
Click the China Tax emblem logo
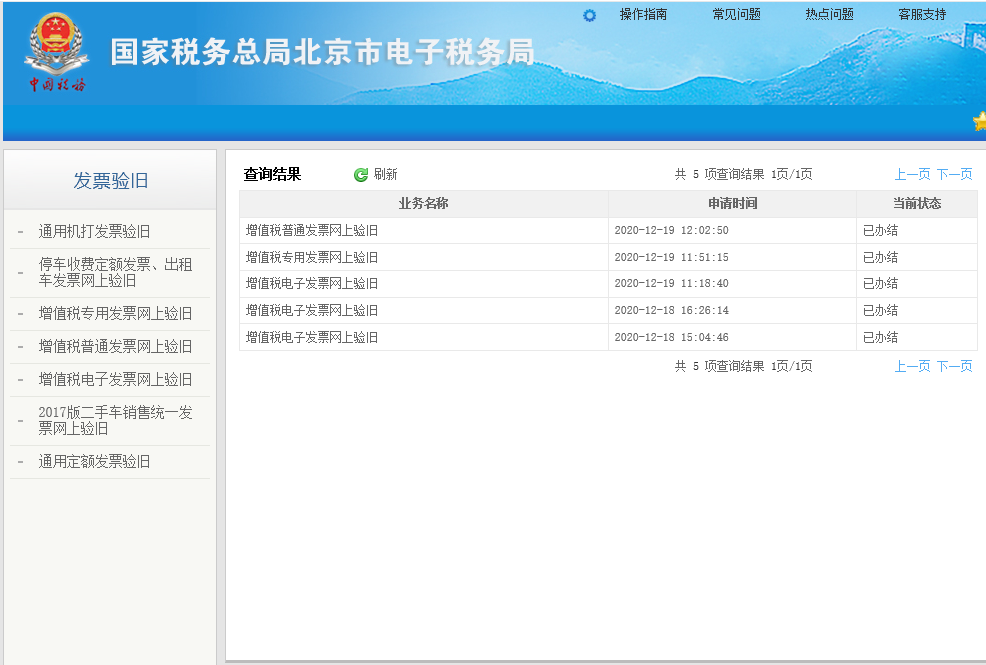coord(57,53)
